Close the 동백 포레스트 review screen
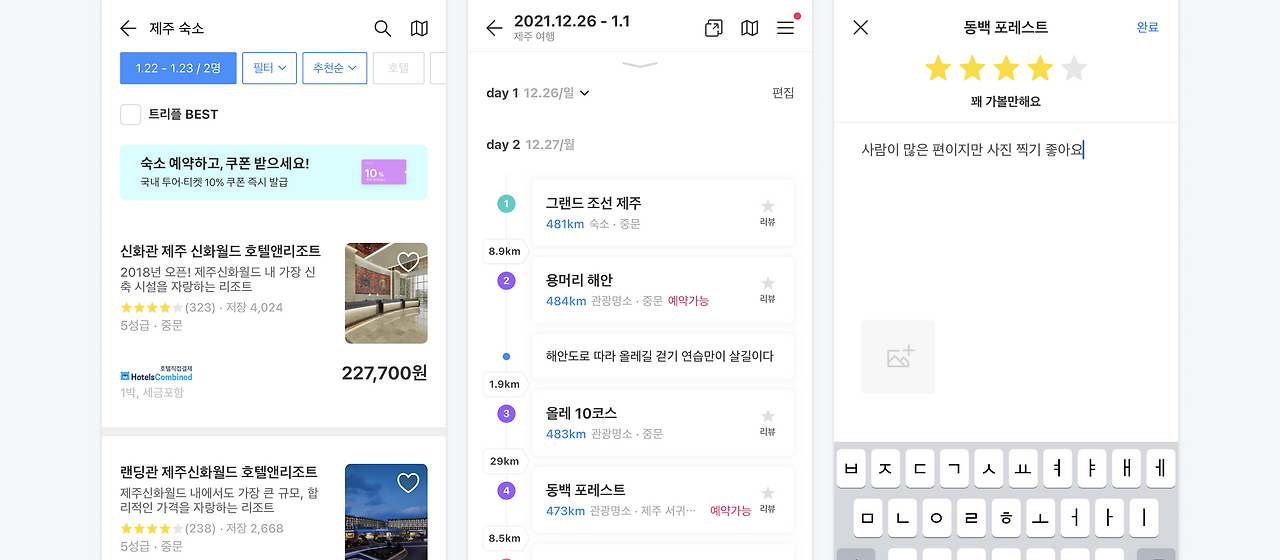This screenshot has height=560, width=1280. (861, 28)
